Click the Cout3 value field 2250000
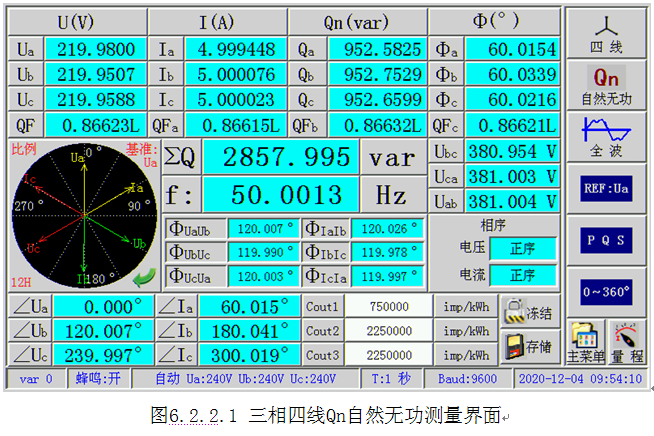This screenshot has width=654, height=436. pos(389,355)
